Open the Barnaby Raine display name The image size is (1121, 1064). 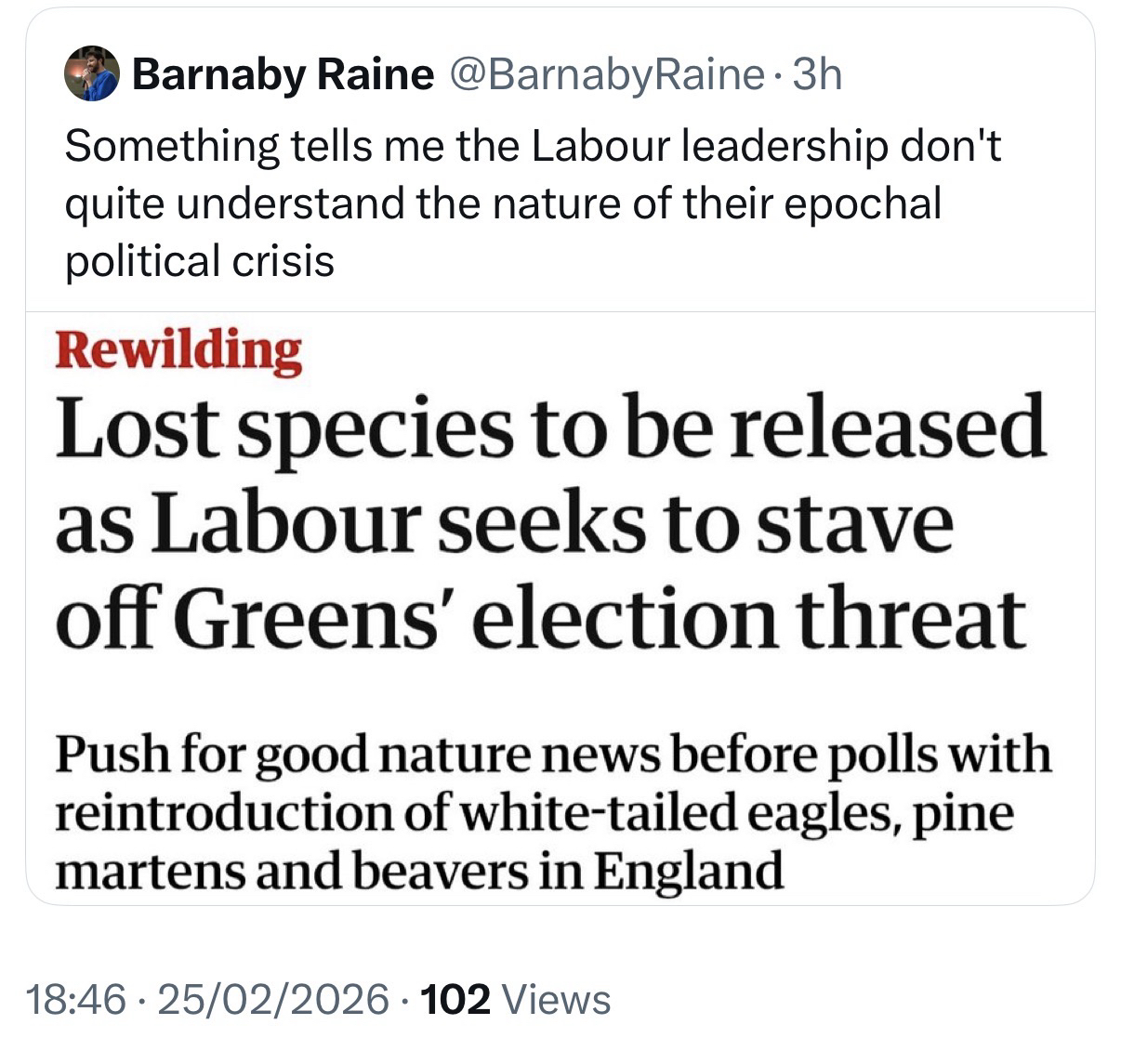283,74
